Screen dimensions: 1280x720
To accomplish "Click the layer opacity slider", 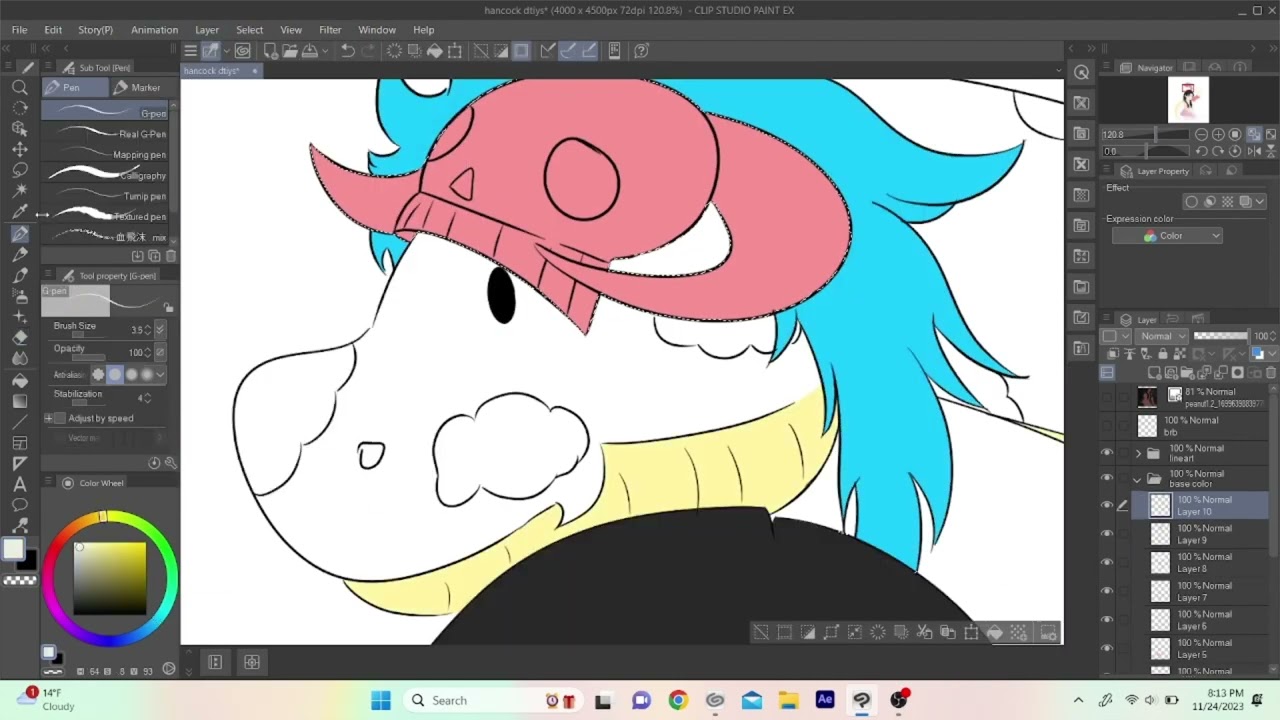I will [1221, 336].
